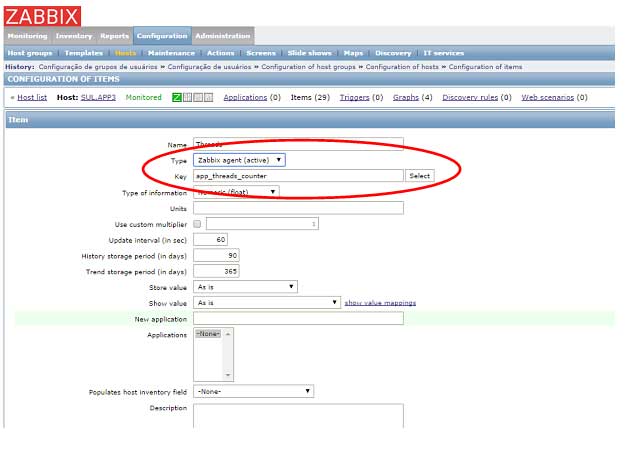Click history link Configuration of items

[485, 67]
